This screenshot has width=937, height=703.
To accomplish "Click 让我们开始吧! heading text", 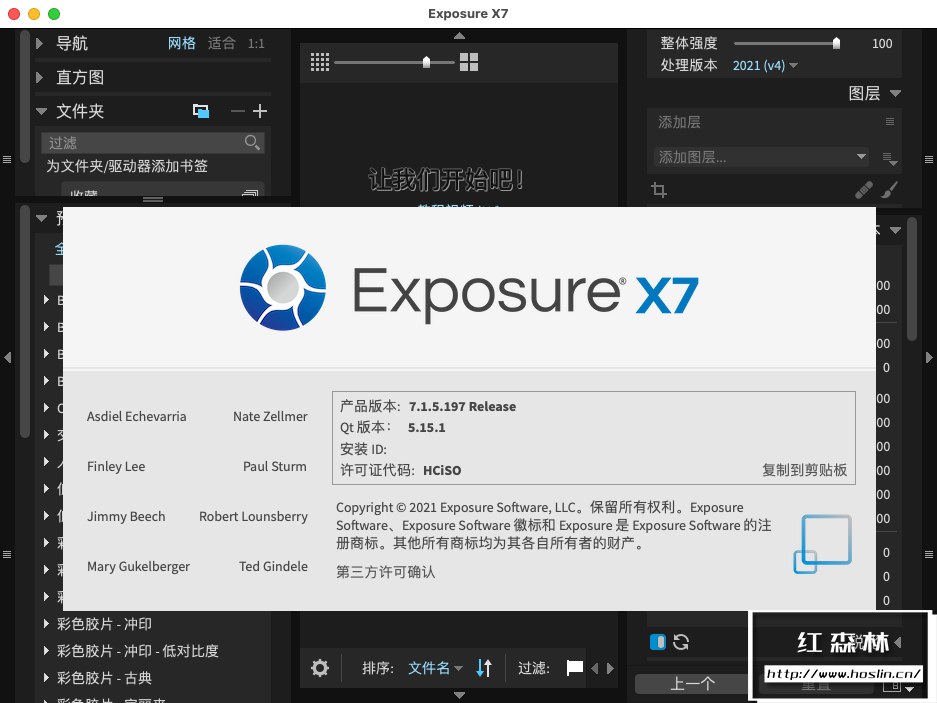I will pos(446,179).
